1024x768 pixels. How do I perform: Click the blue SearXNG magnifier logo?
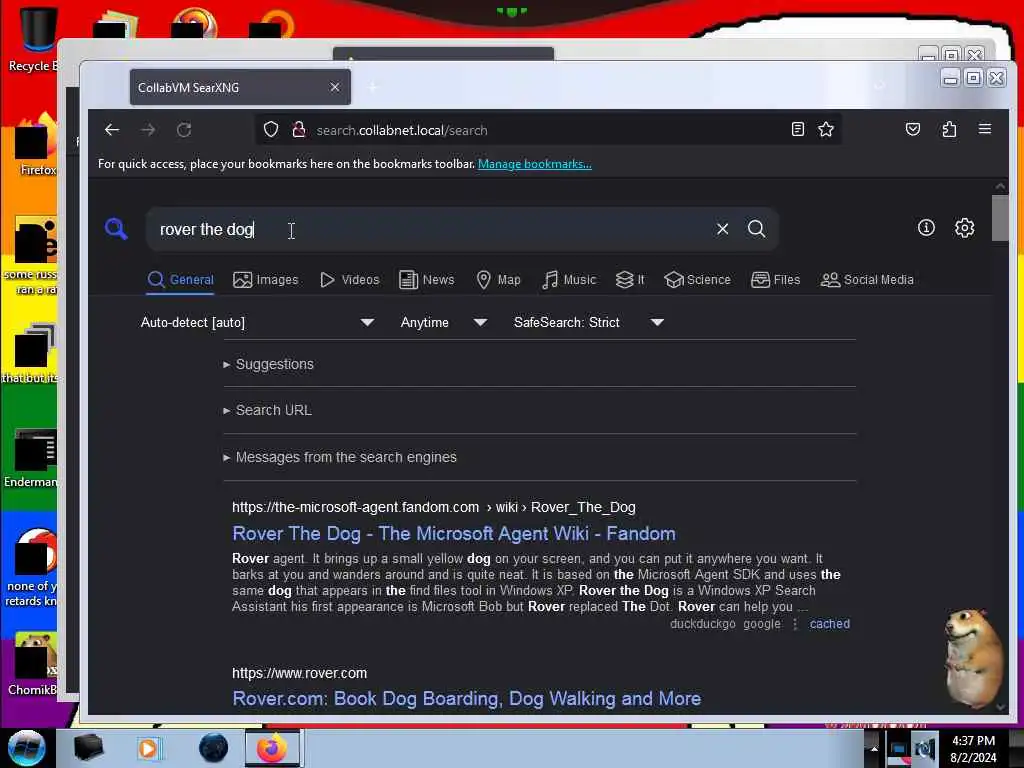point(116,229)
